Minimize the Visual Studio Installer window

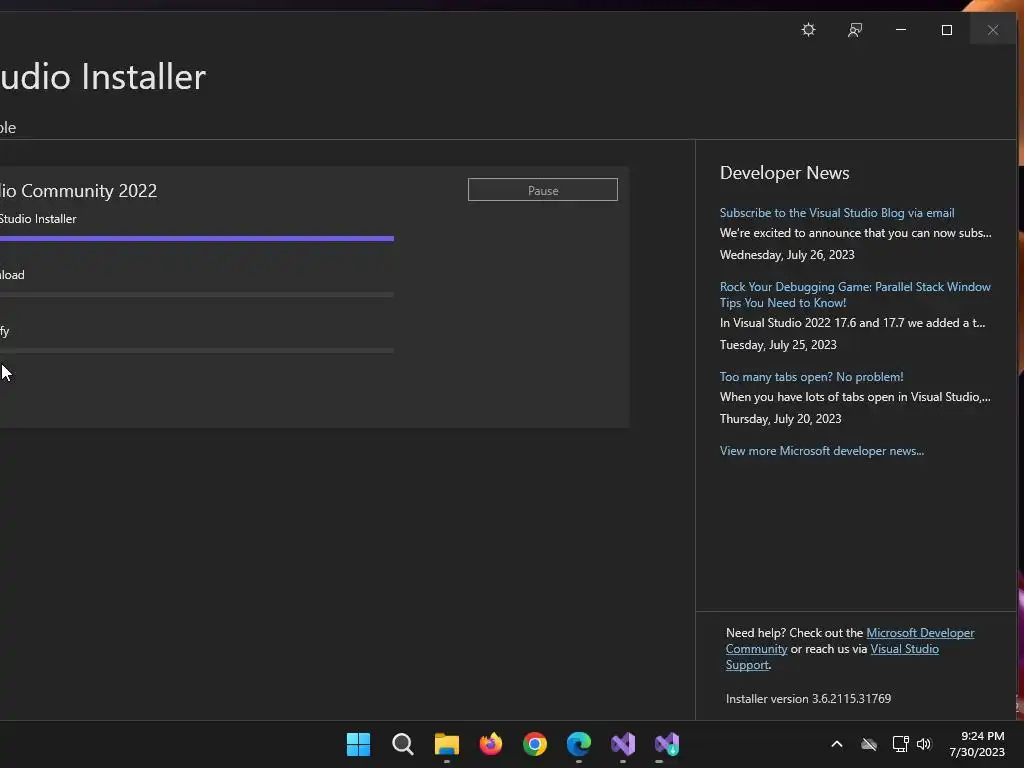tap(901, 30)
